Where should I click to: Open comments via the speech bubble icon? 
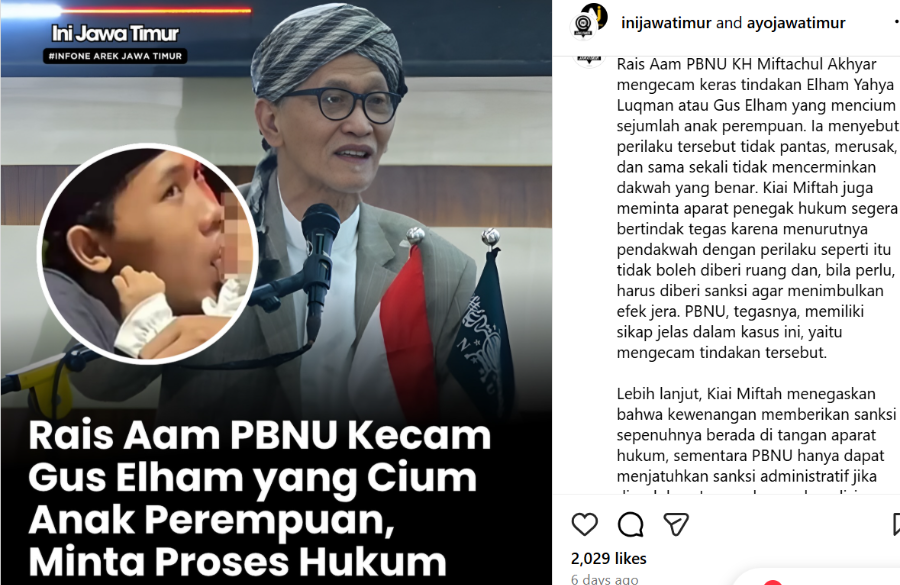(630, 524)
